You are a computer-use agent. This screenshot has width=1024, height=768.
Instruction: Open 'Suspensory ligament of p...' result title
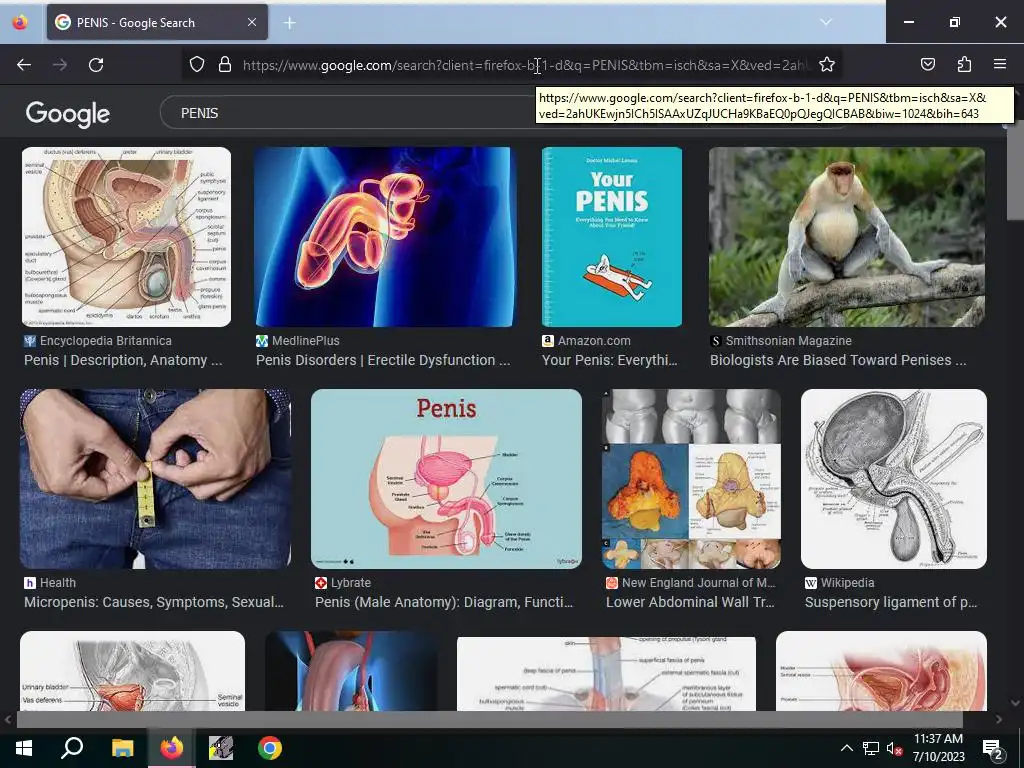[x=891, y=602]
